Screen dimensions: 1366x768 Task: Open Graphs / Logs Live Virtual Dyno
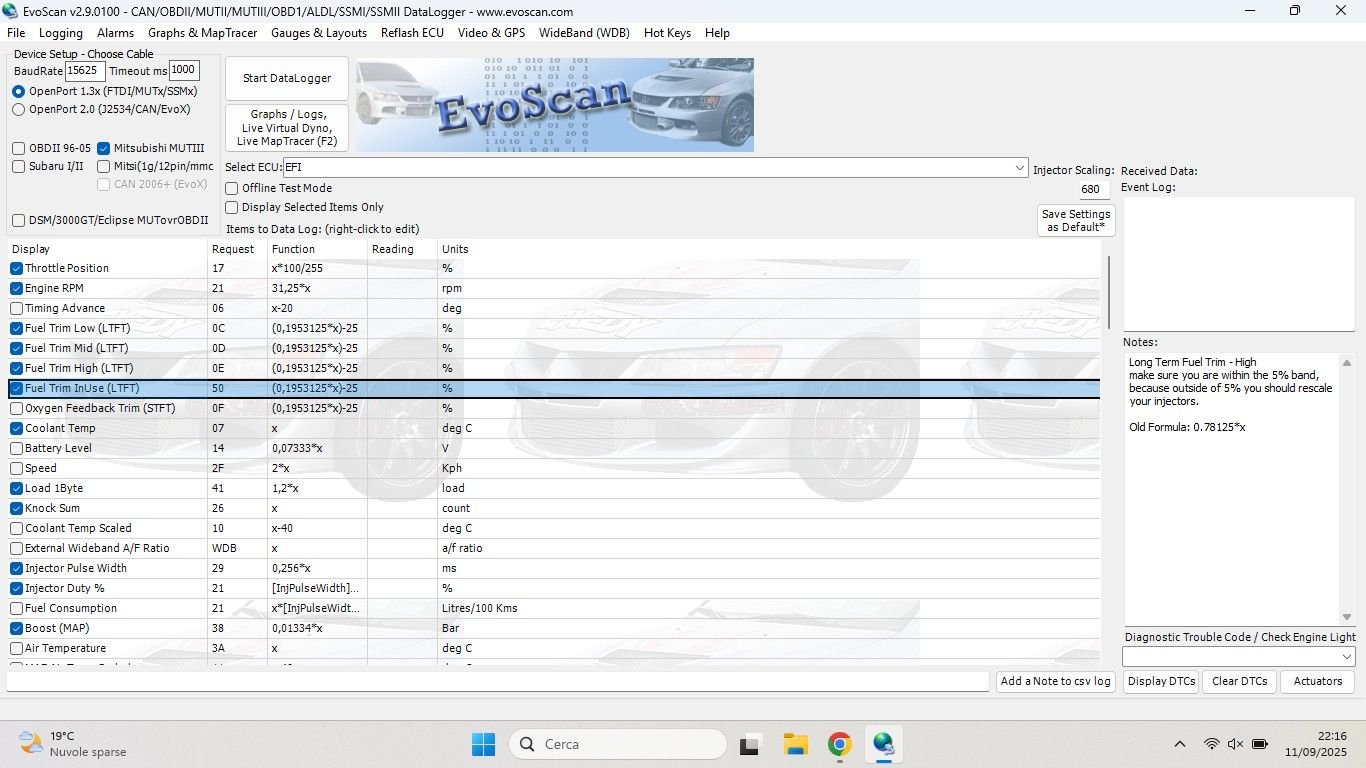tap(287, 128)
